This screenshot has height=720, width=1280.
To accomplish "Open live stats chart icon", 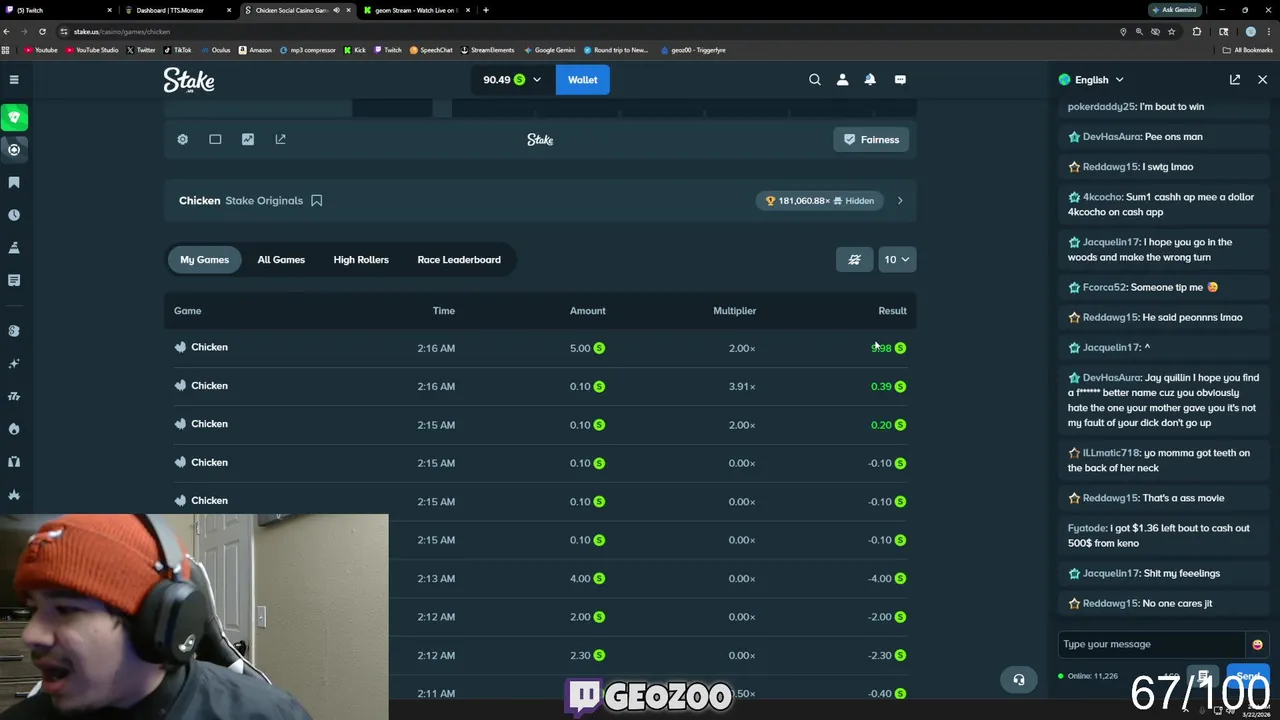I will (x=248, y=139).
